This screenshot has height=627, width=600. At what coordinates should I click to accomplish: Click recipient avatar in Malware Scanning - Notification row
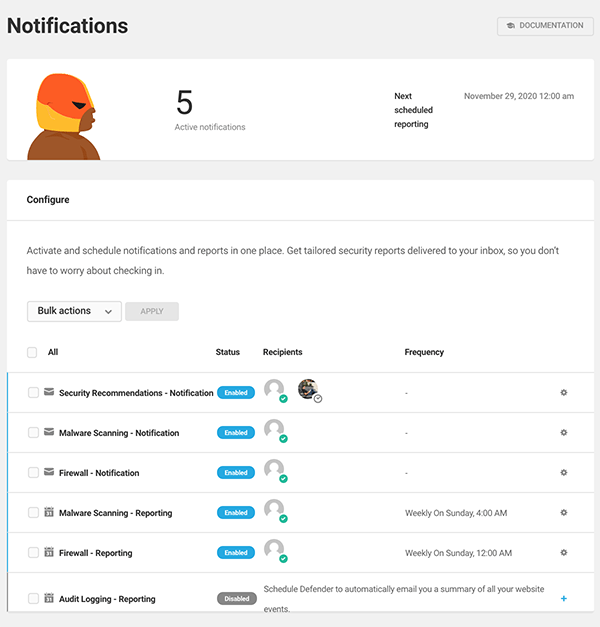(x=274, y=430)
